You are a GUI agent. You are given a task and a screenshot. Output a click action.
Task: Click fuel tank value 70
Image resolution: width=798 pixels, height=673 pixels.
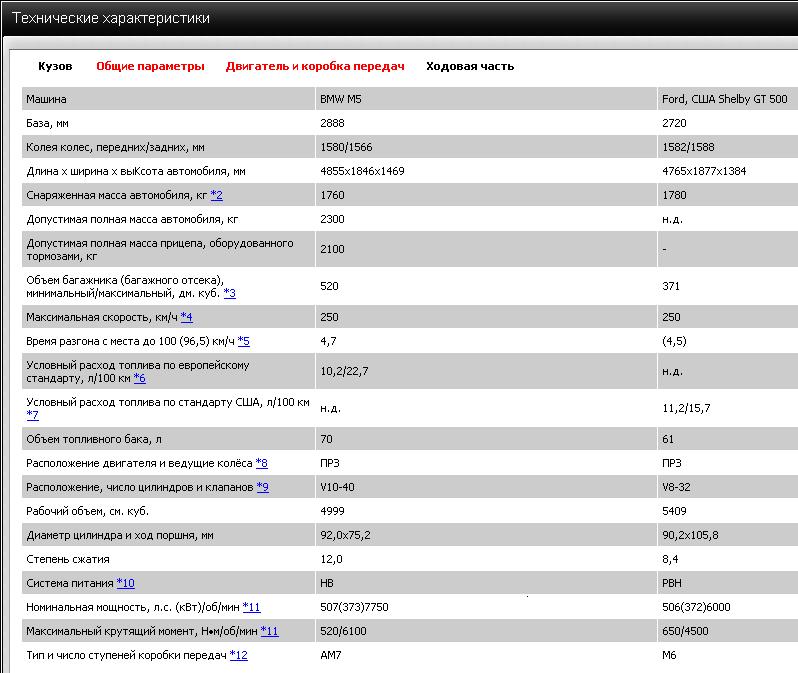[326, 439]
